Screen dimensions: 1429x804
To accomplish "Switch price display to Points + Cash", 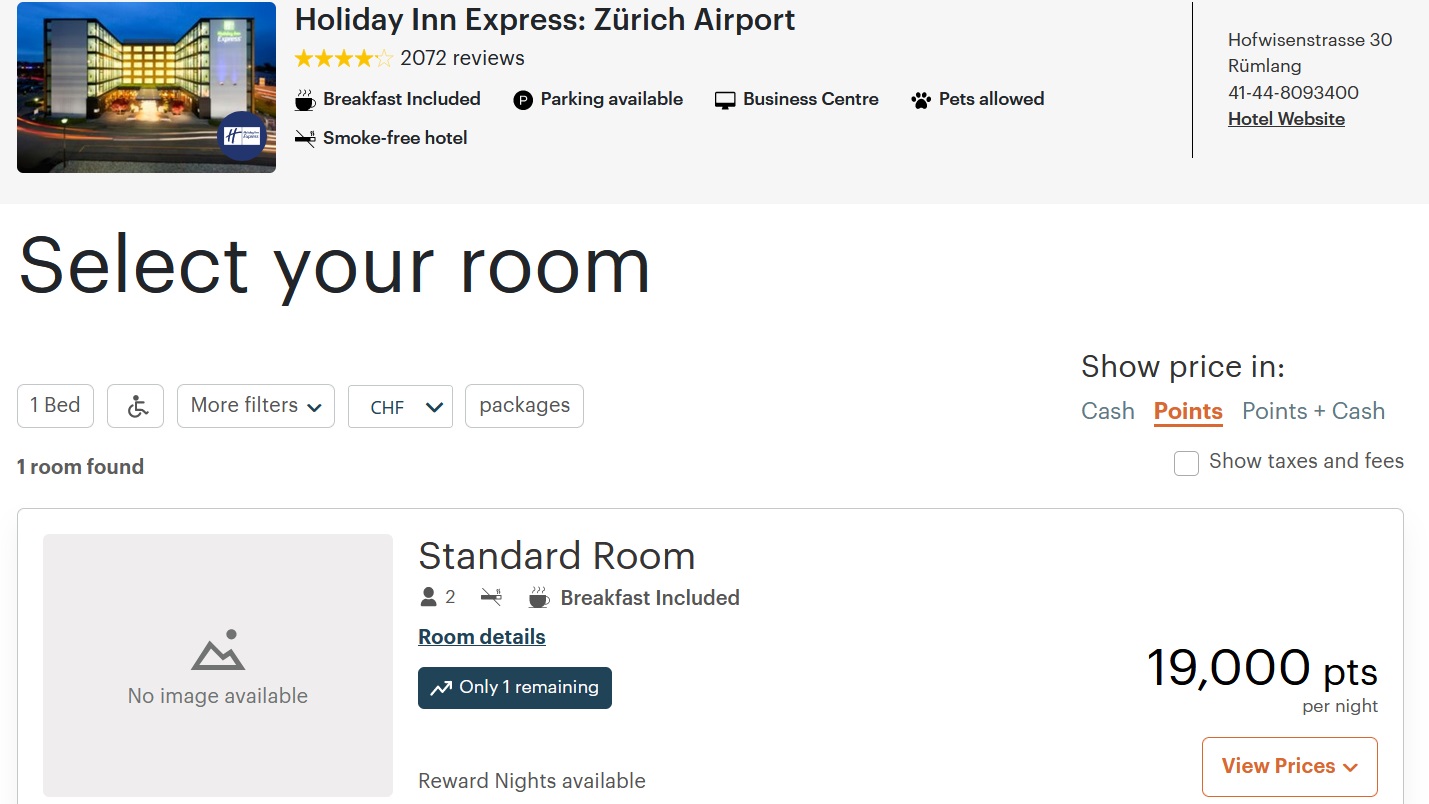I will 1313,411.
